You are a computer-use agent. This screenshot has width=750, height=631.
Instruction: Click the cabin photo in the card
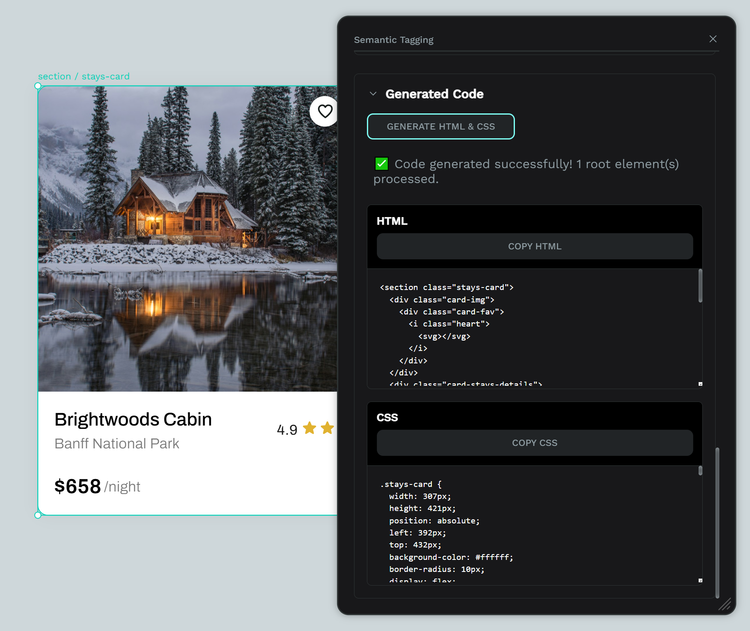pyautogui.click(x=187, y=238)
